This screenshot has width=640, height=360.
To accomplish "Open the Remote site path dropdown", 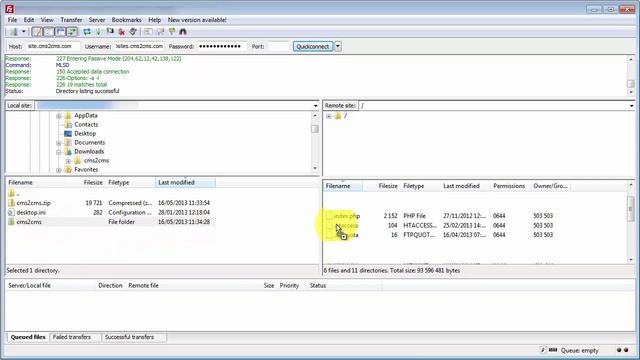I will (631, 106).
